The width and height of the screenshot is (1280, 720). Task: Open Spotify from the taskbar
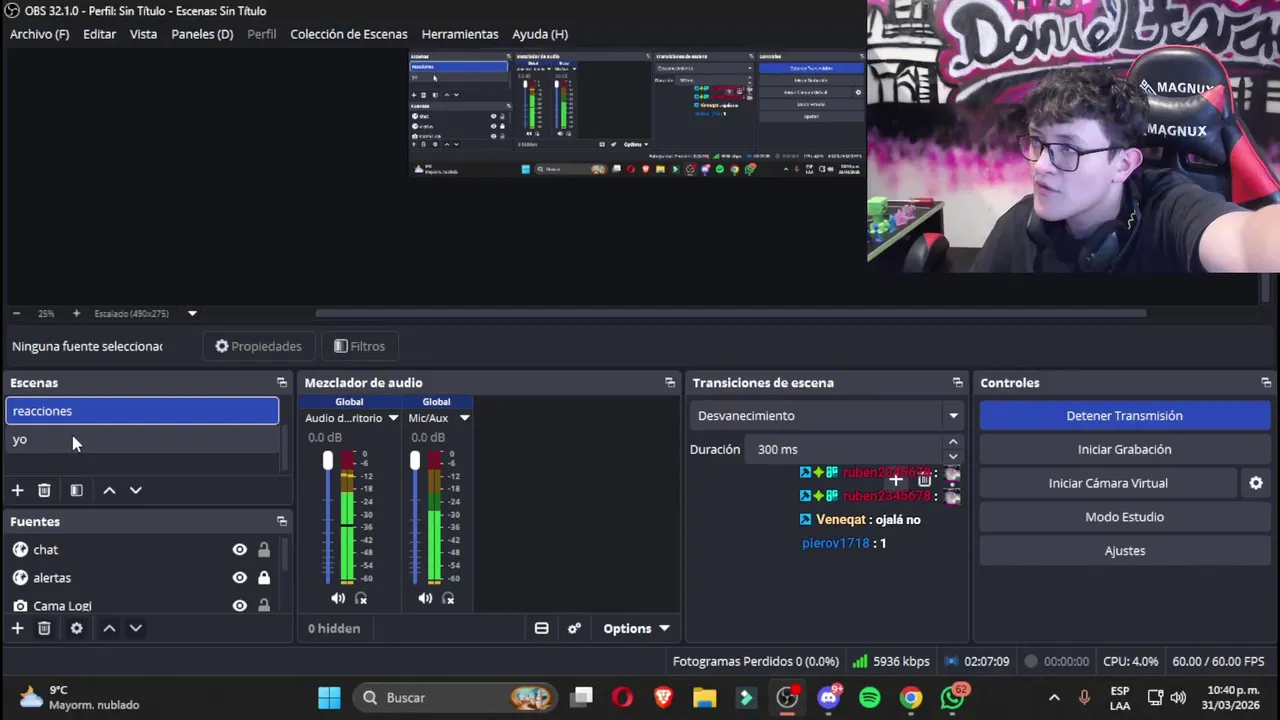(870, 698)
